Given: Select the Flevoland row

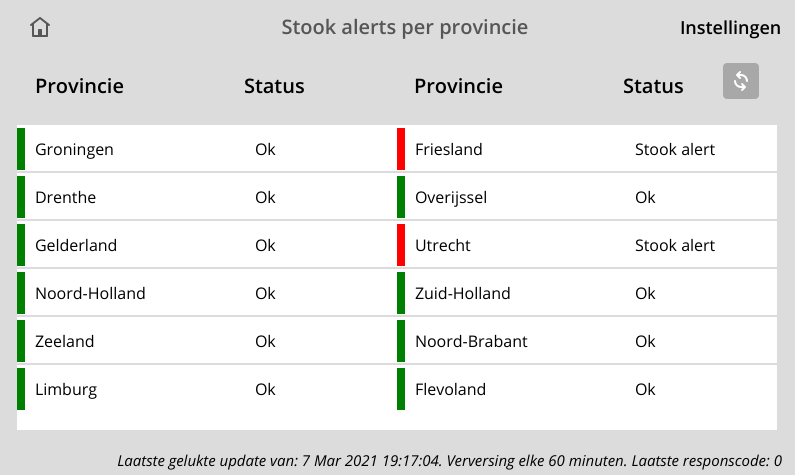Looking at the screenshot, I should [x=587, y=389].
